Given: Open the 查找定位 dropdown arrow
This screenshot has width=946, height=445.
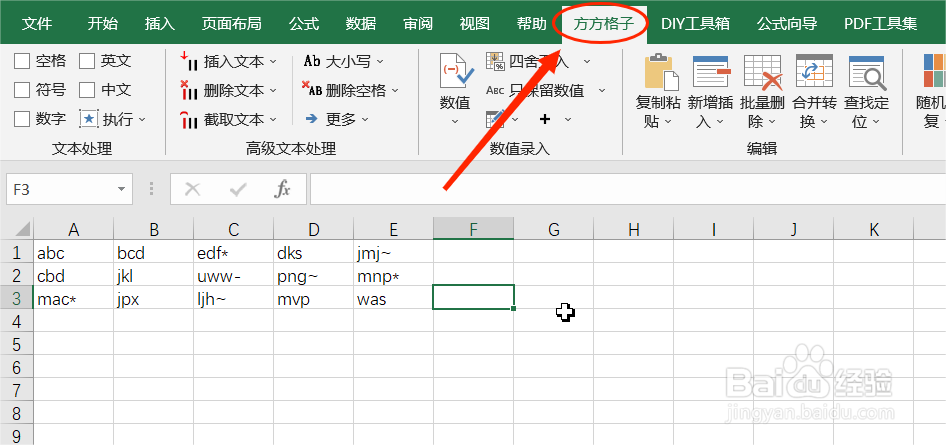Looking at the screenshot, I should [x=875, y=122].
